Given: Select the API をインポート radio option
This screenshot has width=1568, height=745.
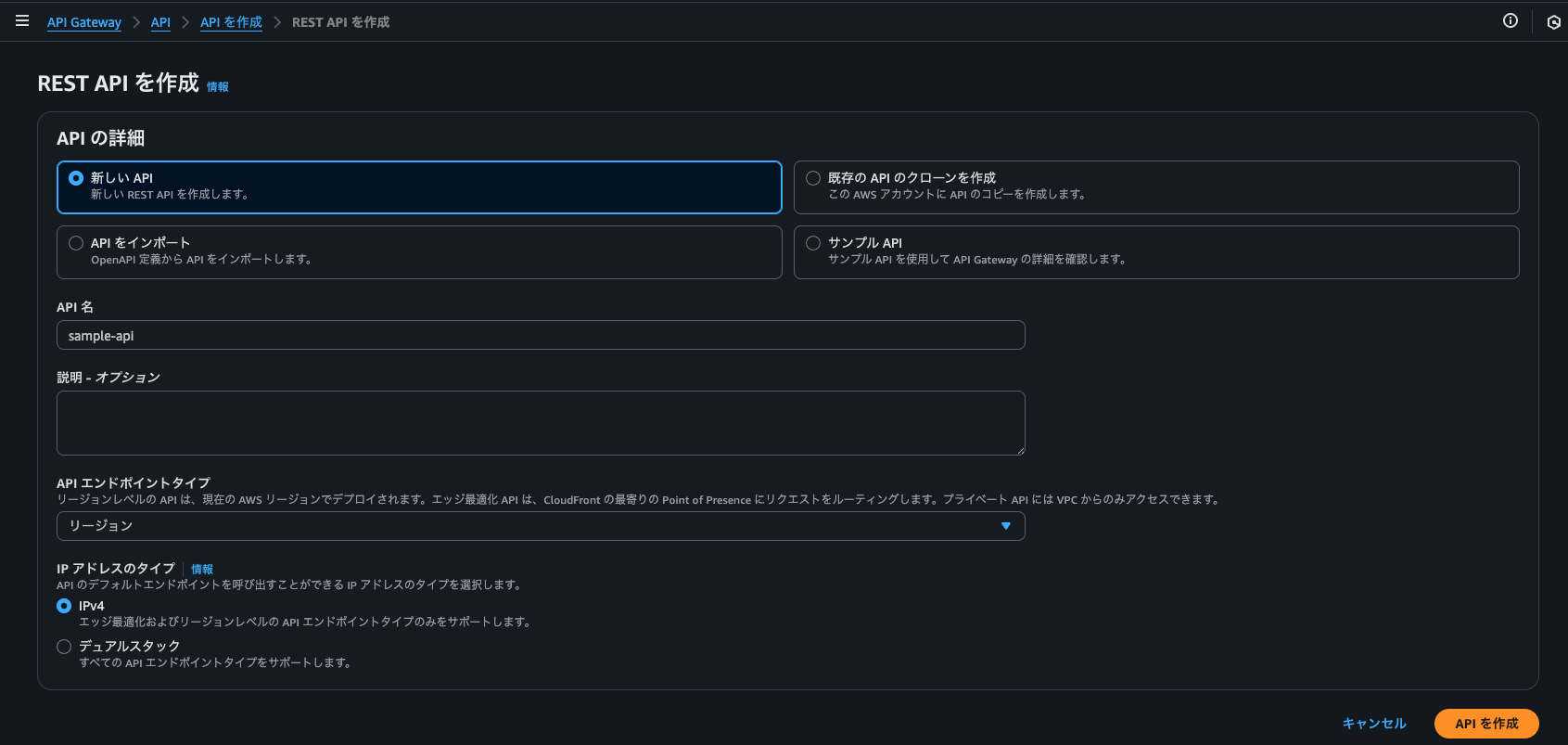Looking at the screenshot, I should pyautogui.click(x=76, y=243).
